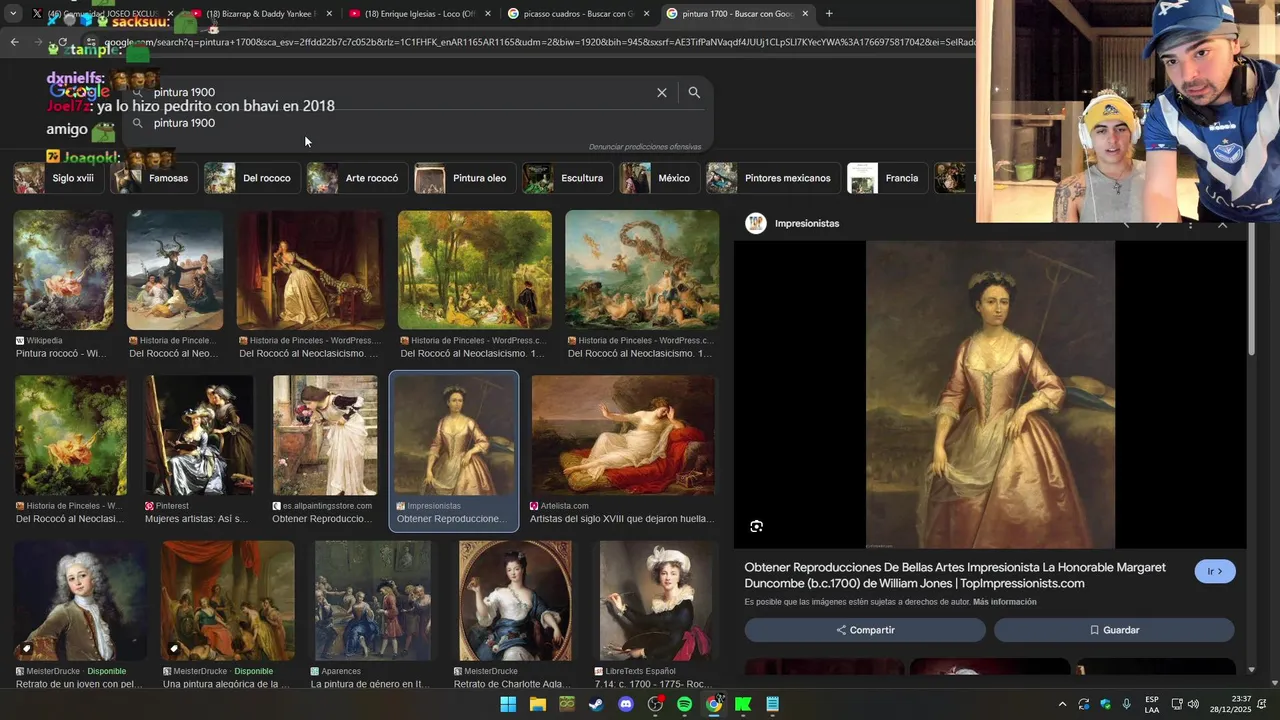
Task: Open LibreTexts Español image result
Action: (656, 600)
